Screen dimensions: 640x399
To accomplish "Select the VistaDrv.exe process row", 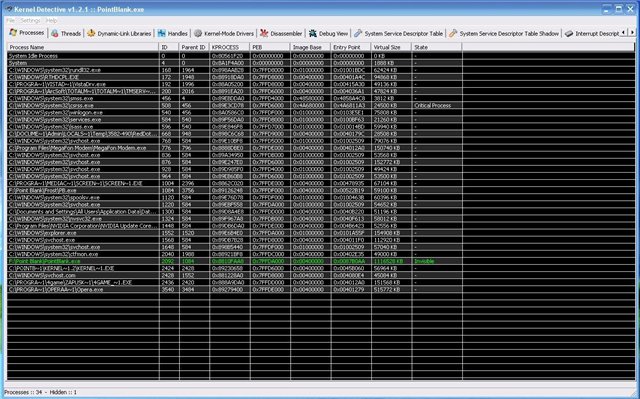I will pos(235,84).
